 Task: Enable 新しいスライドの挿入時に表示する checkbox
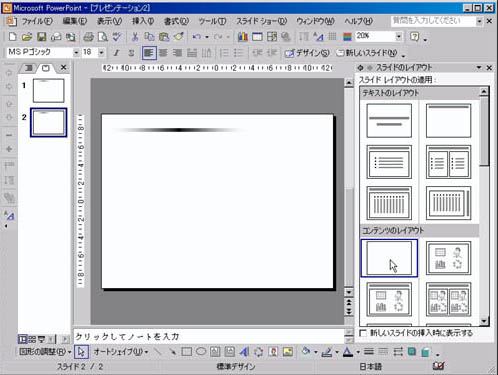[363, 333]
